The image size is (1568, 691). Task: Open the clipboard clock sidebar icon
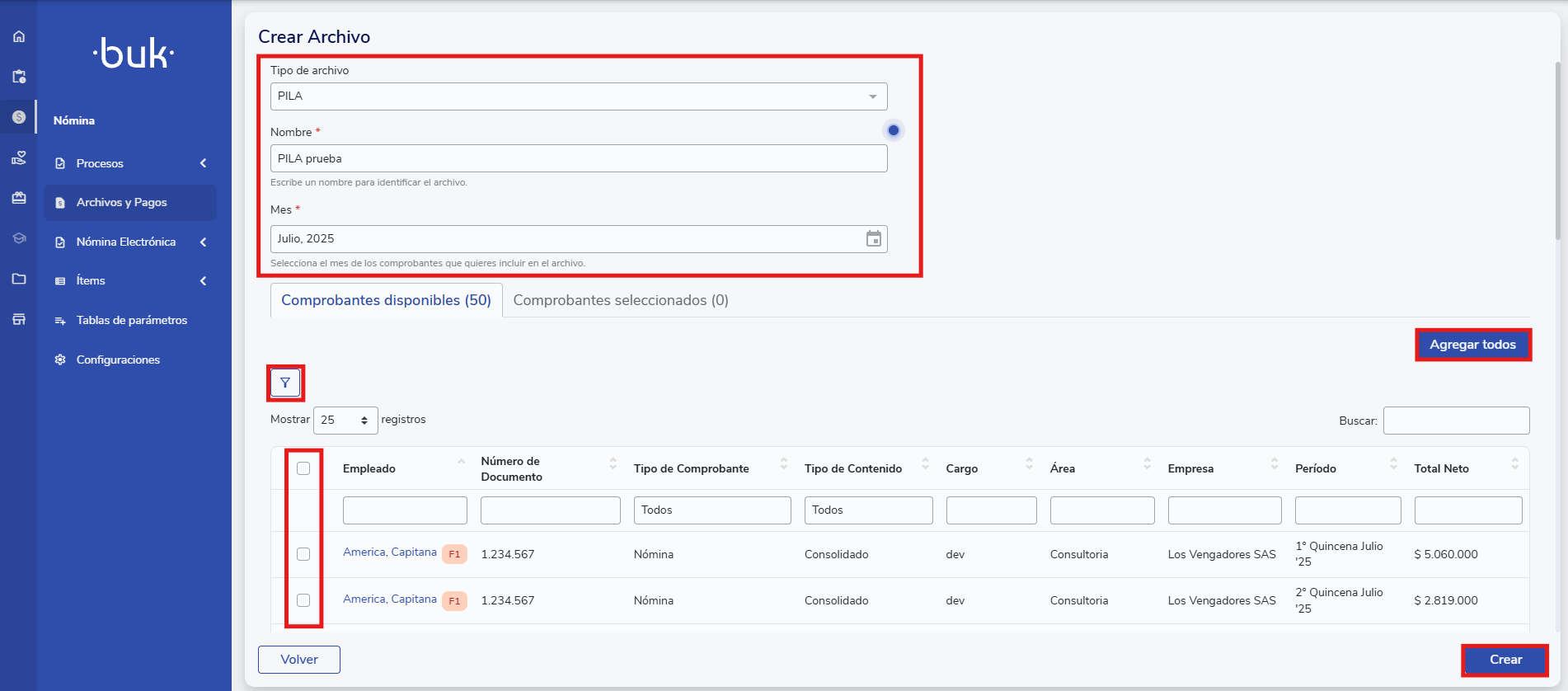click(19, 77)
